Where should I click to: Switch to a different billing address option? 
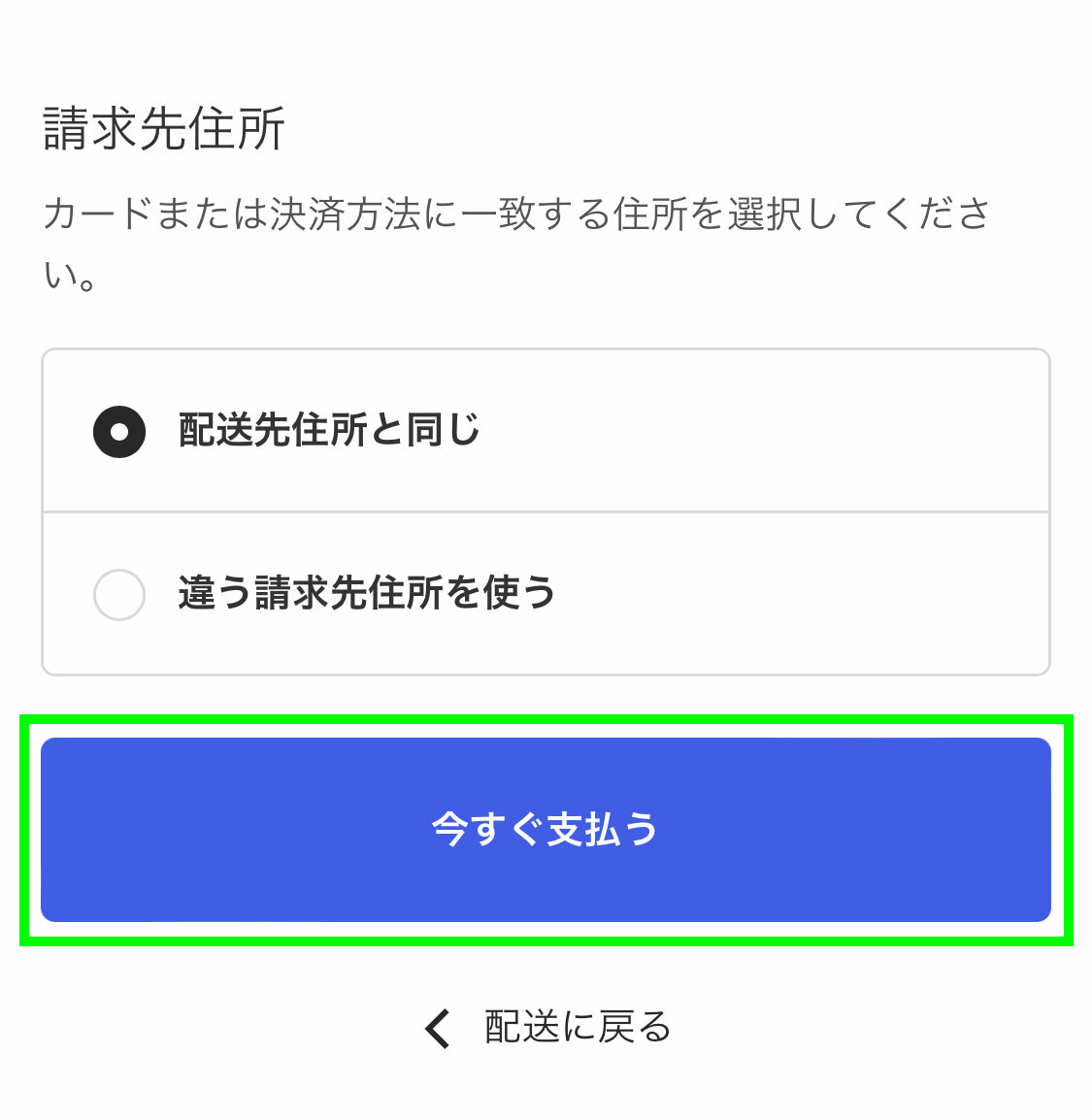pos(367,594)
